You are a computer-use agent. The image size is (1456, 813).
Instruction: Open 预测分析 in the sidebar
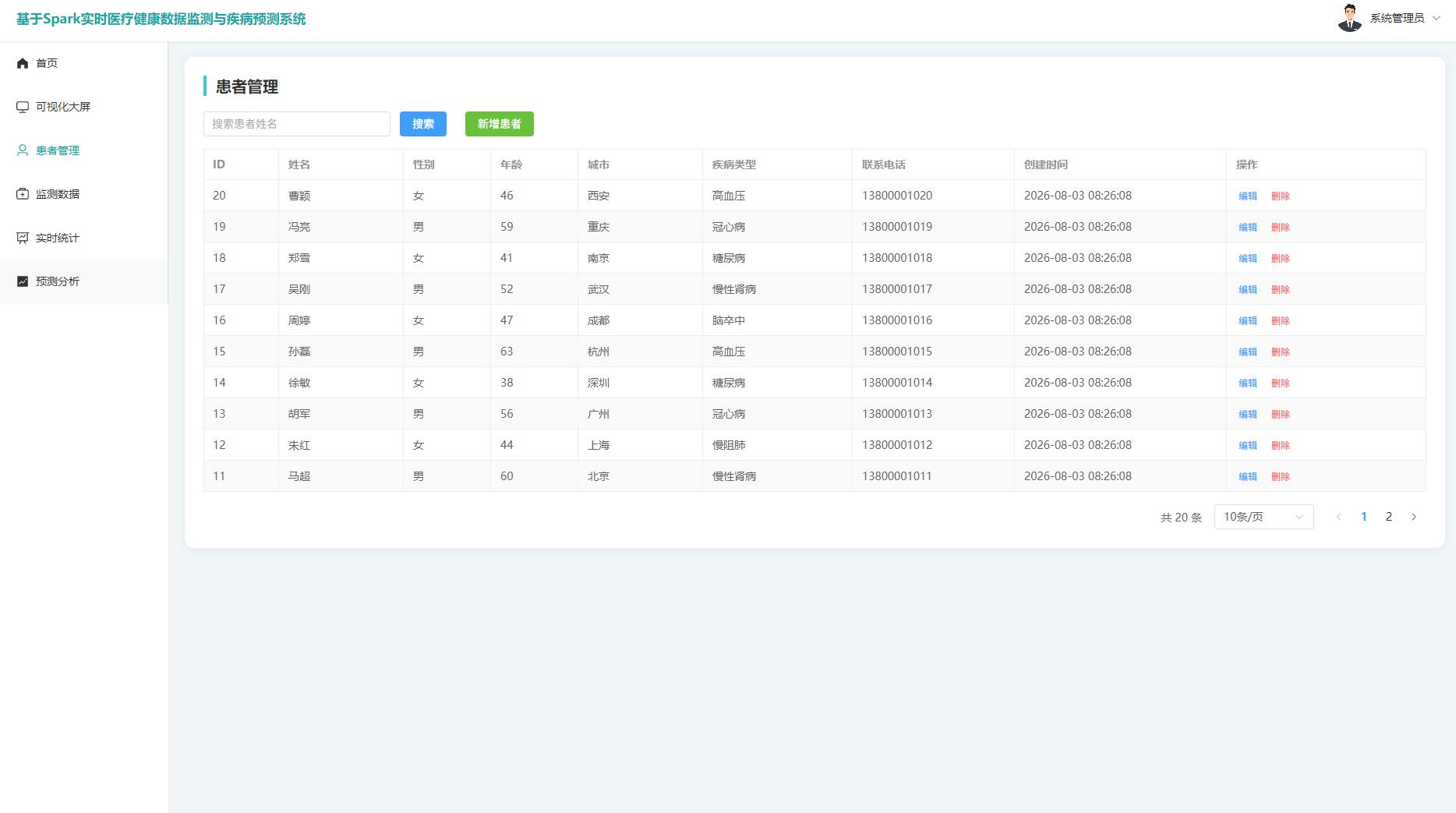pyautogui.click(x=83, y=281)
